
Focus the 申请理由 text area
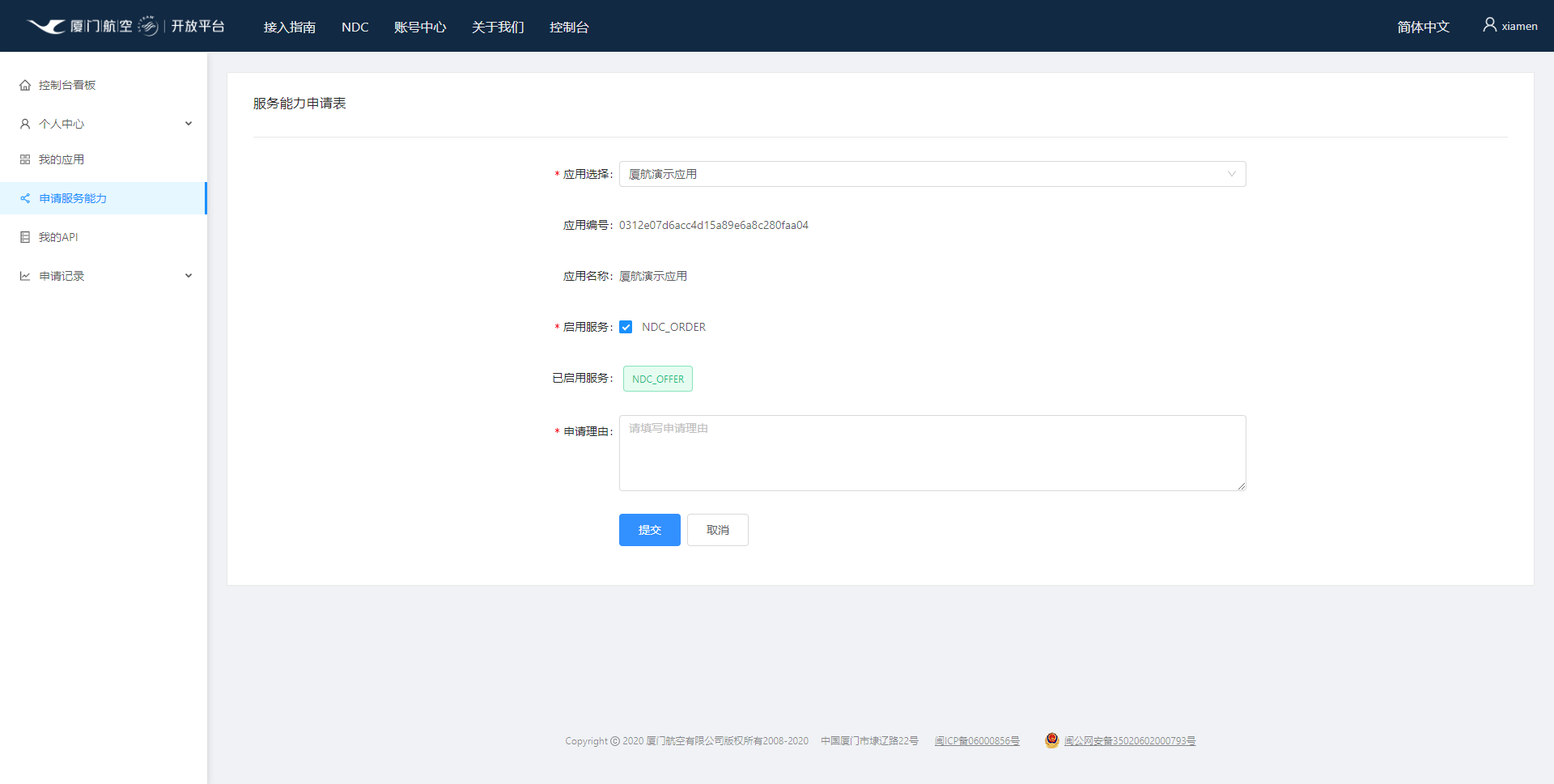[932, 453]
